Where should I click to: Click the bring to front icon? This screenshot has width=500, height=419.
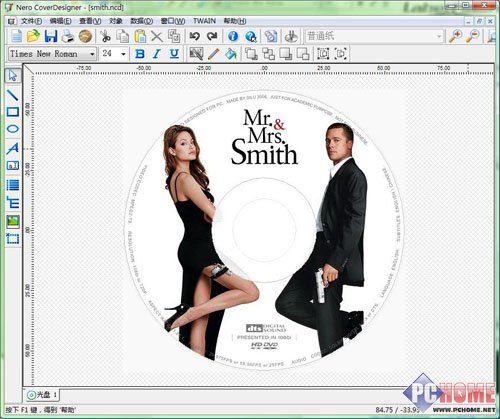click(251, 53)
